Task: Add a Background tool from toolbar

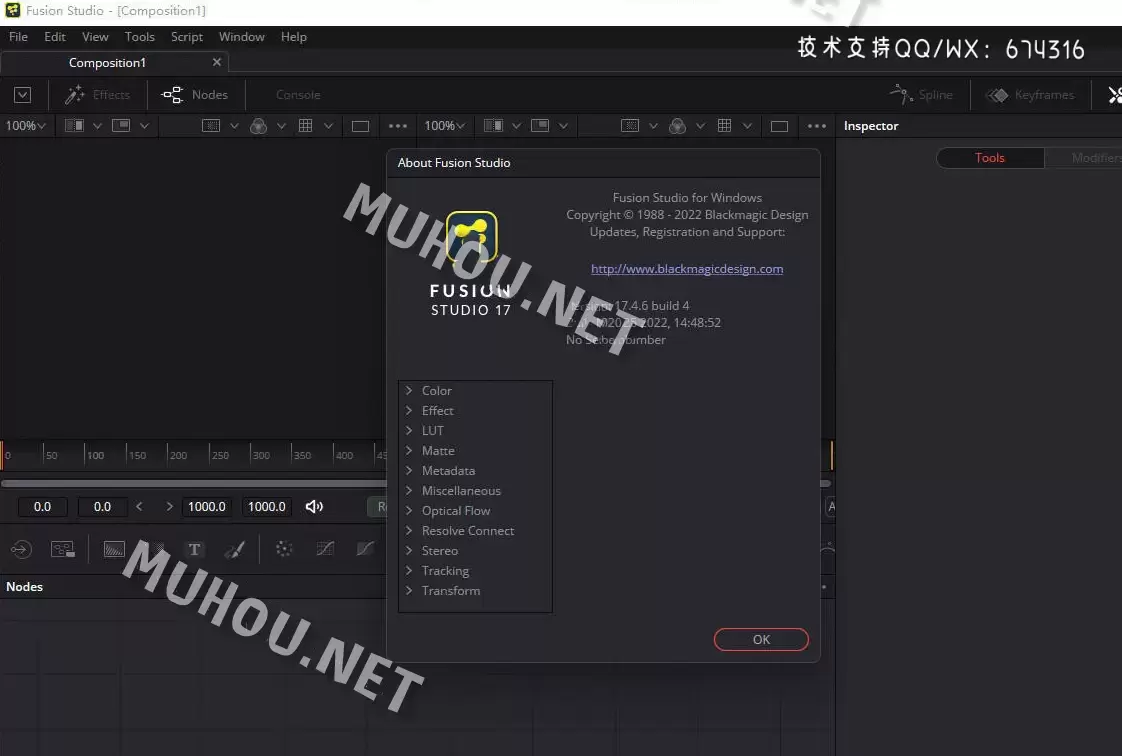Action: [114, 549]
